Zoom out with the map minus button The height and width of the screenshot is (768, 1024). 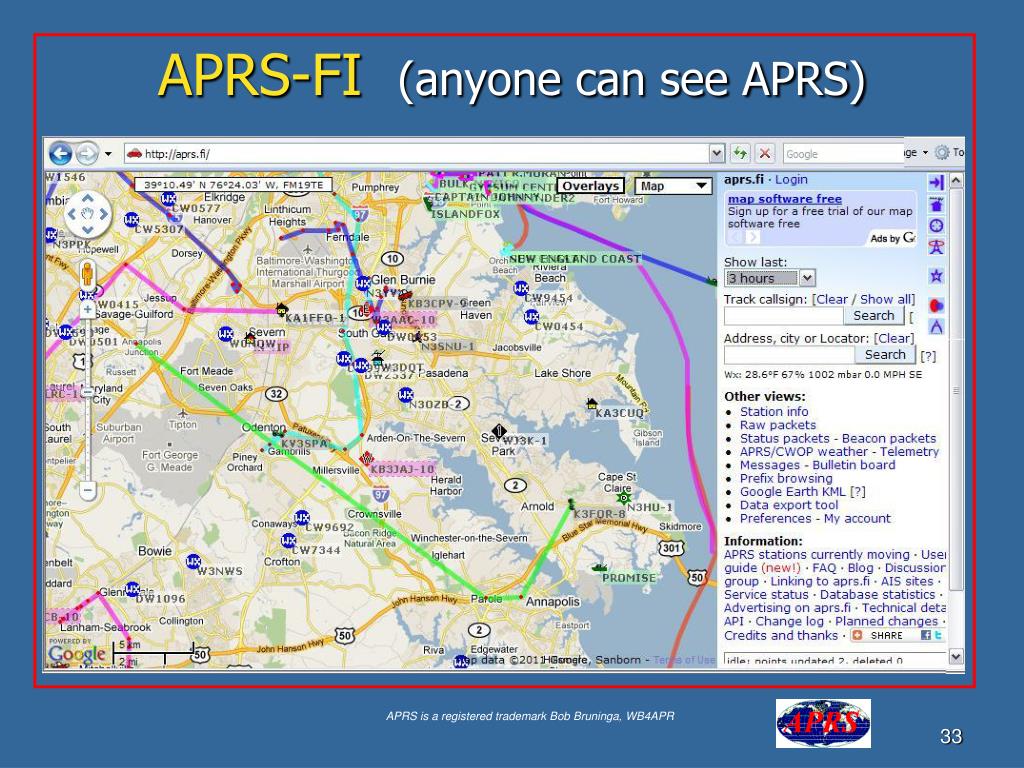pos(88,489)
